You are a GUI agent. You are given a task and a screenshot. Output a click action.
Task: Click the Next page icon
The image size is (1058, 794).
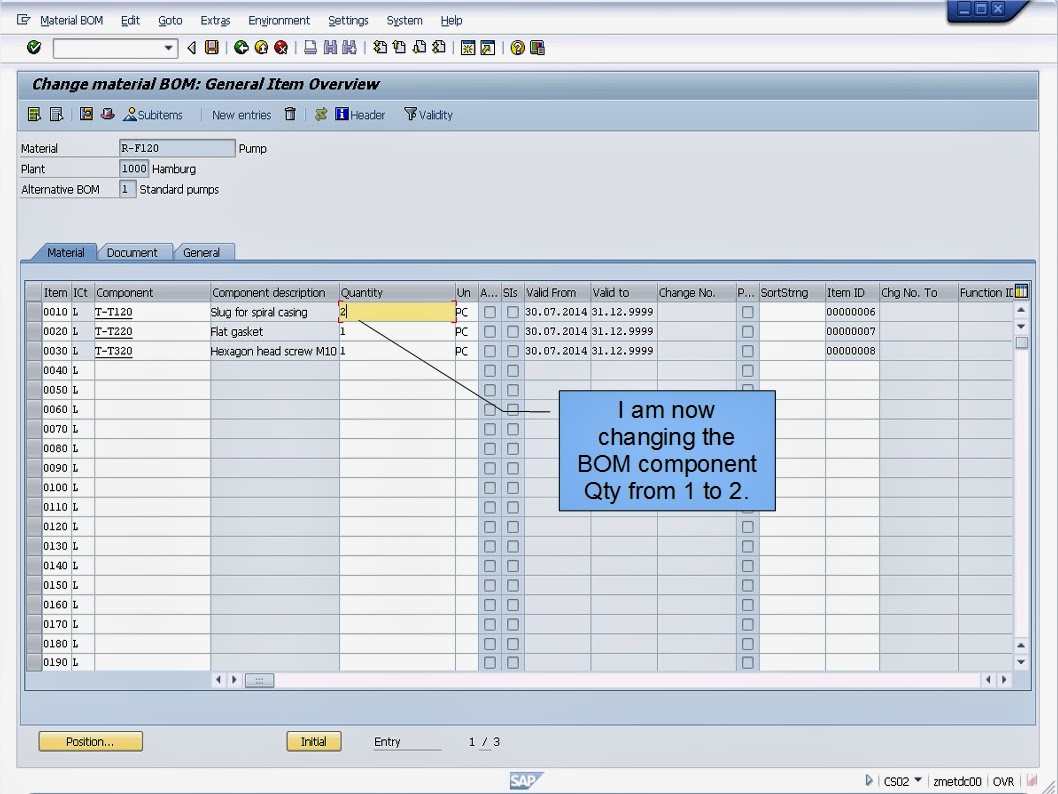tap(419, 47)
